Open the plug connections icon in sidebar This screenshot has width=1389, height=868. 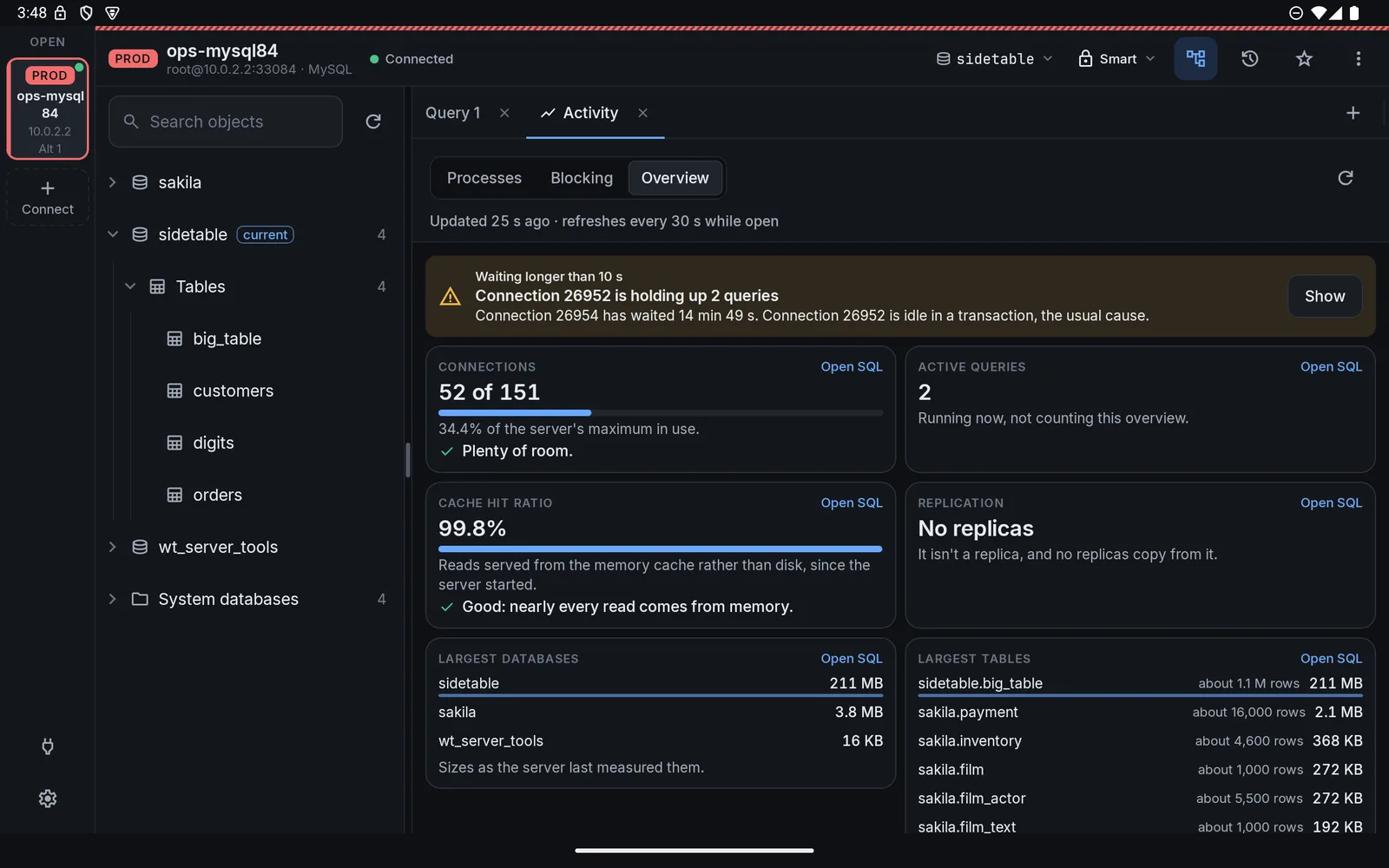coord(48,746)
